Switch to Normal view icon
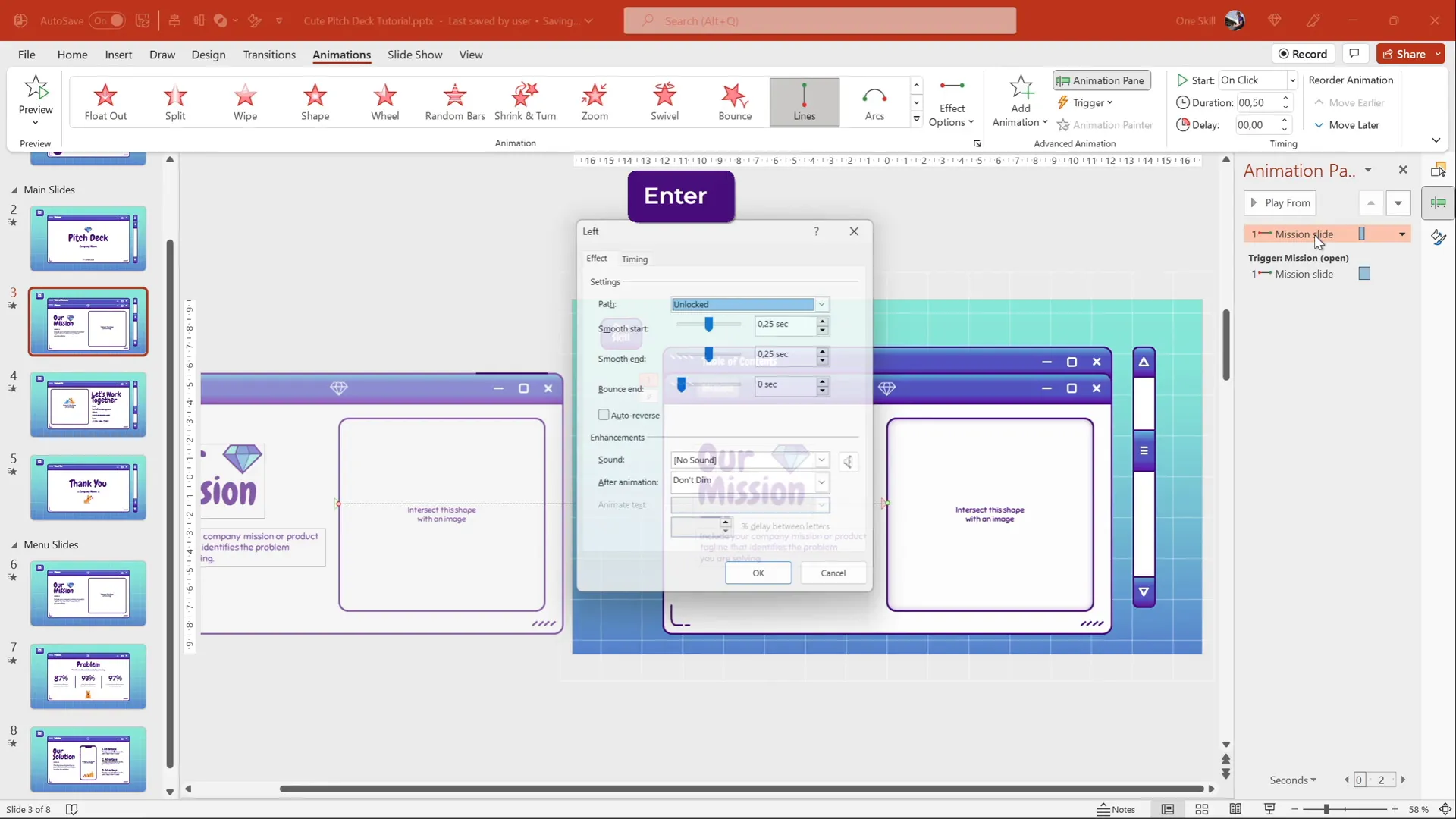Image resolution: width=1456 pixels, height=819 pixels. tap(1168, 809)
